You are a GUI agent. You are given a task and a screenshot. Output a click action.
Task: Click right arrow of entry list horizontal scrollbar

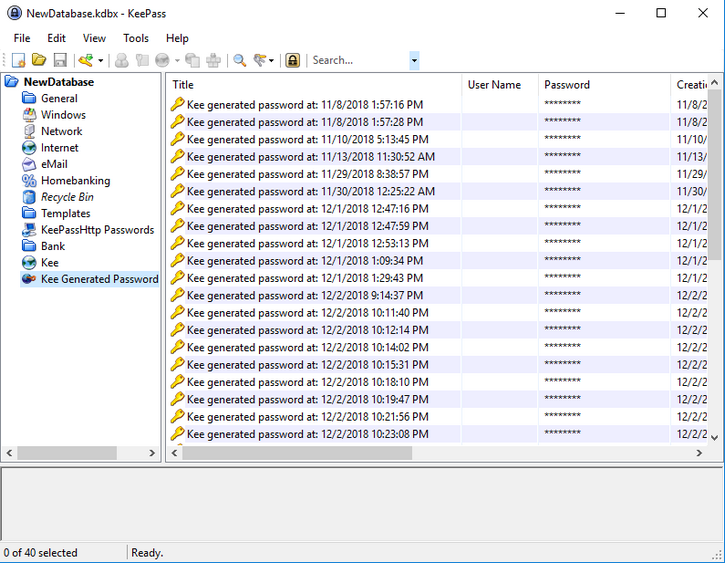tap(700, 453)
